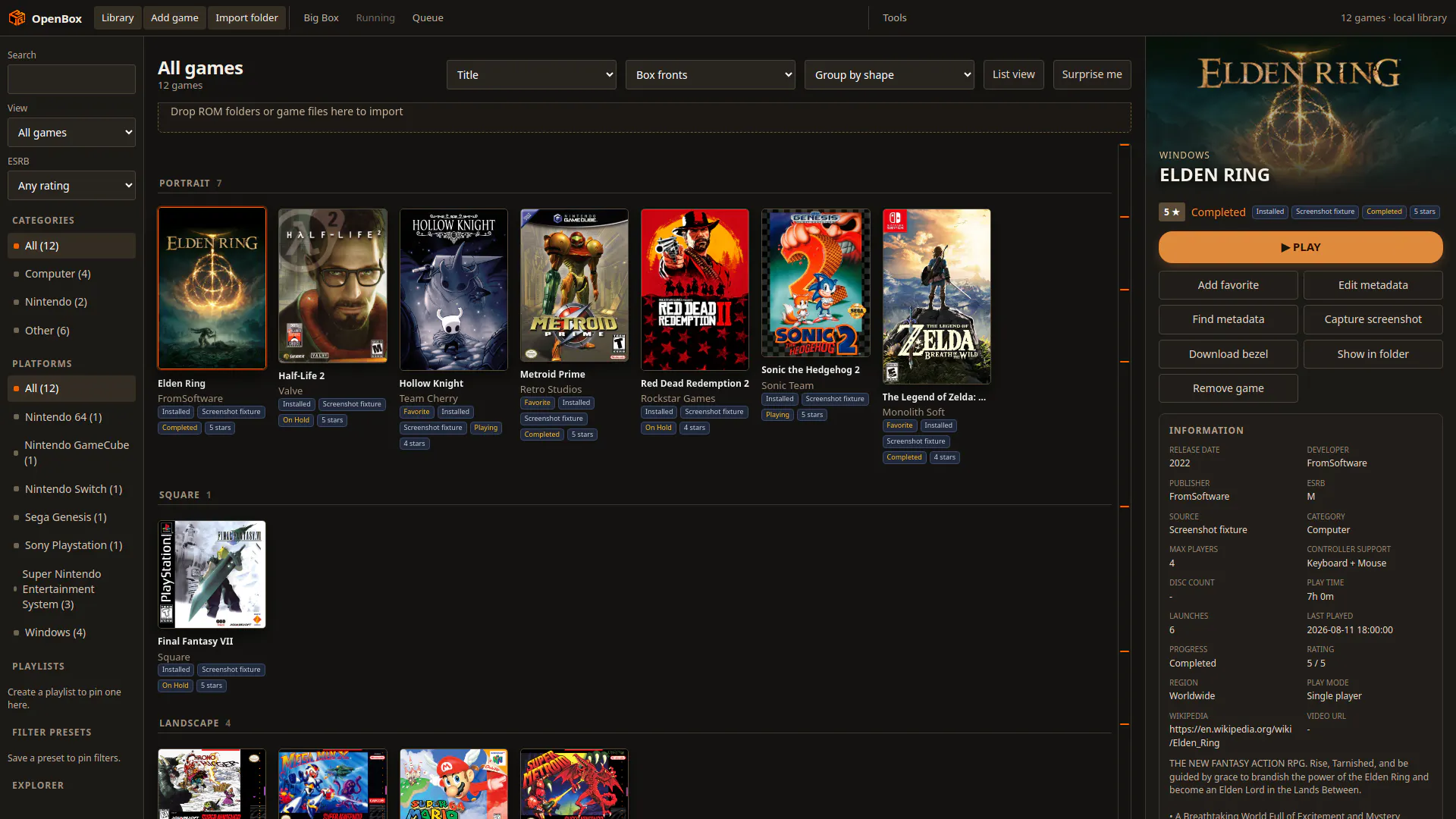Select the Chrono Trigger landscape cover

pyautogui.click(x=212, y=784)
